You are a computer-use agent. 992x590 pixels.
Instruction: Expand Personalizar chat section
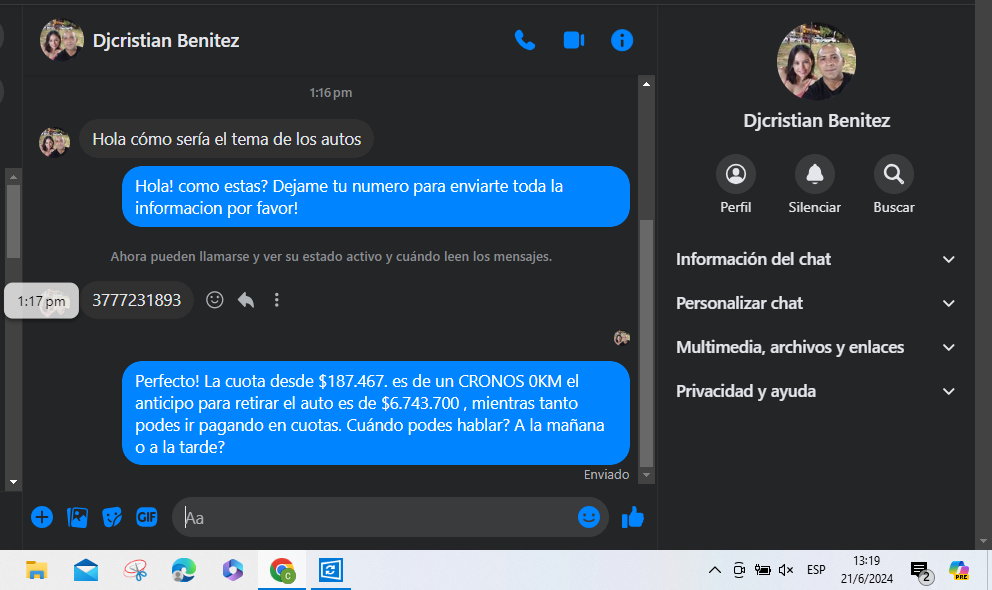click(815, 304)
